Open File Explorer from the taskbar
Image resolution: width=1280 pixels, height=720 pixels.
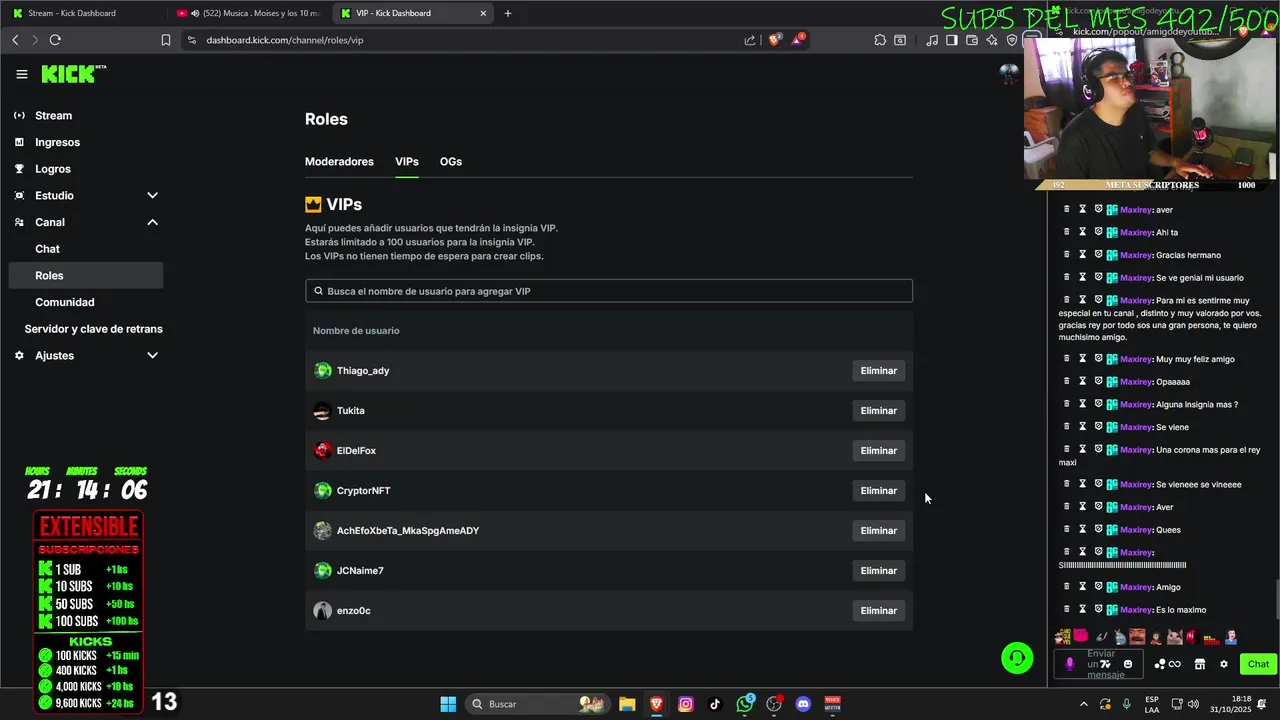tap(627, 704)
